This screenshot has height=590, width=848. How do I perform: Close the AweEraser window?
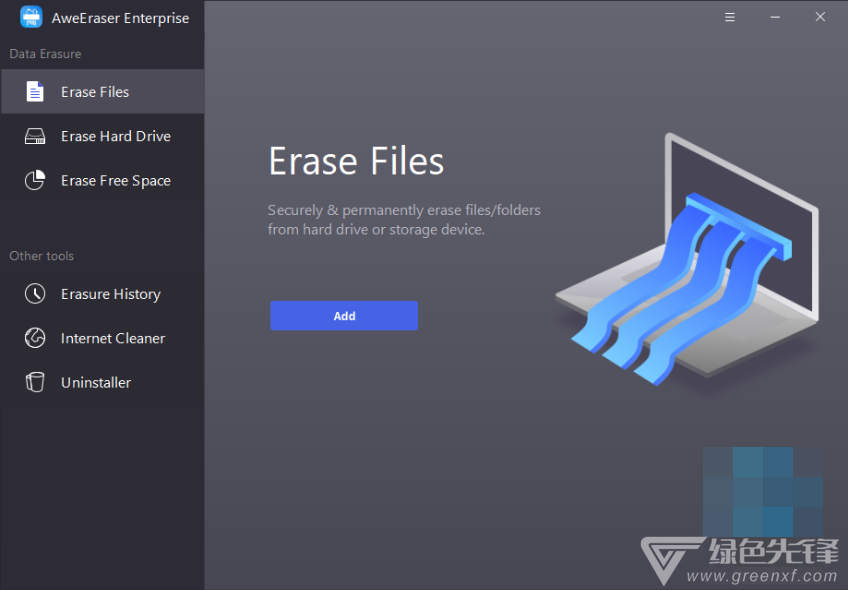820,17
